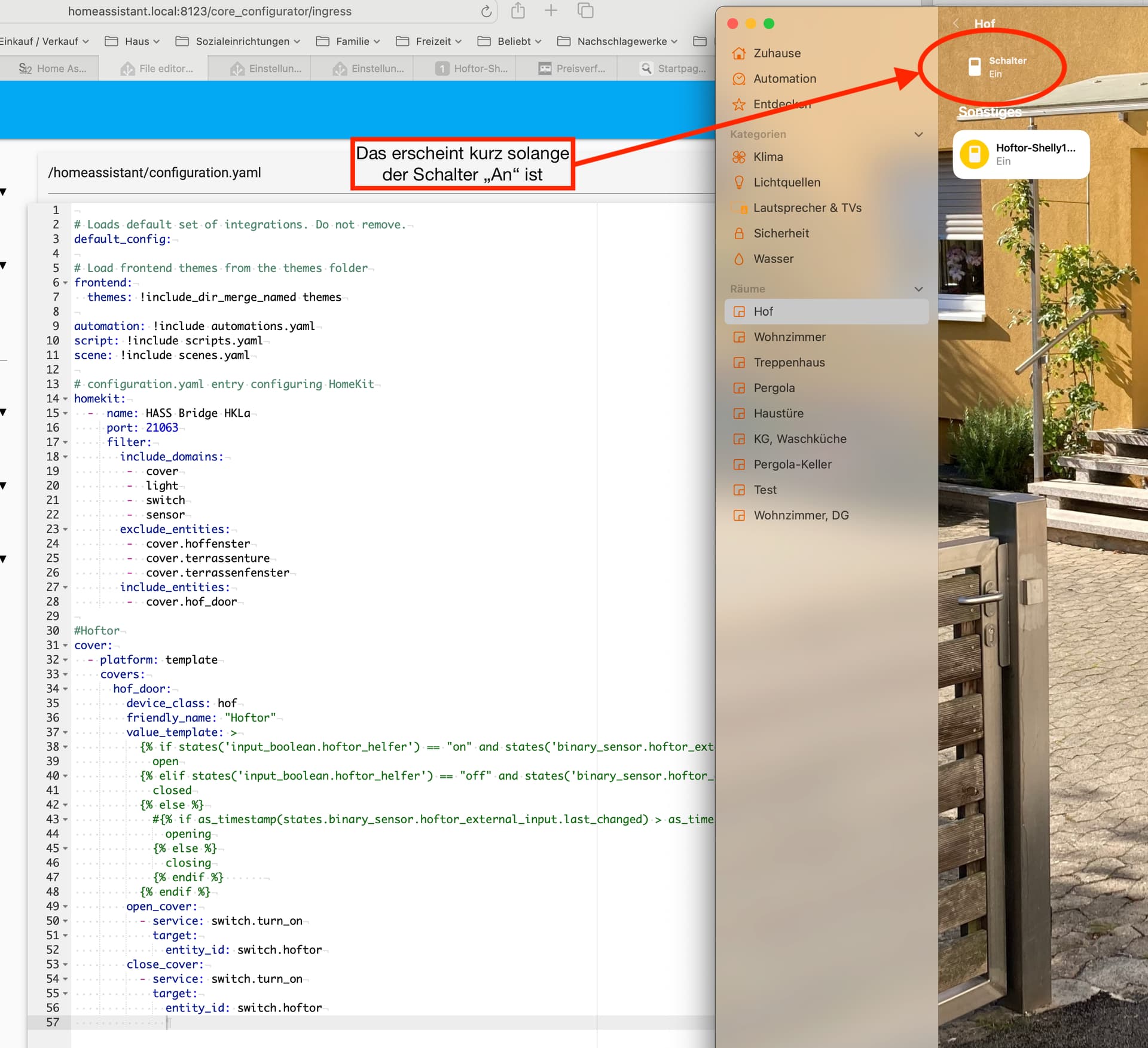Open the Wohnzimmer room

789,337
